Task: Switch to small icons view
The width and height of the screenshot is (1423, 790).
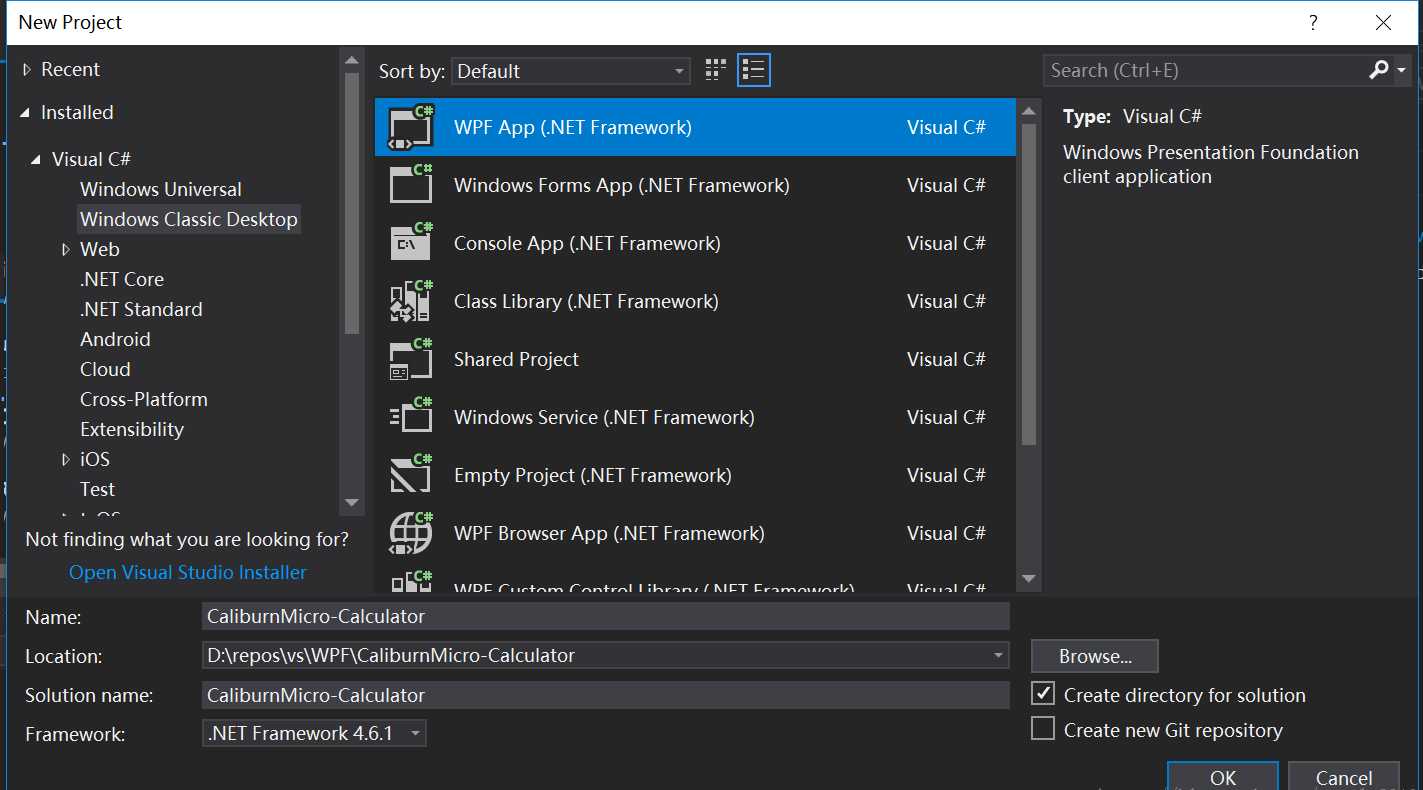Action: pos(715,70)
